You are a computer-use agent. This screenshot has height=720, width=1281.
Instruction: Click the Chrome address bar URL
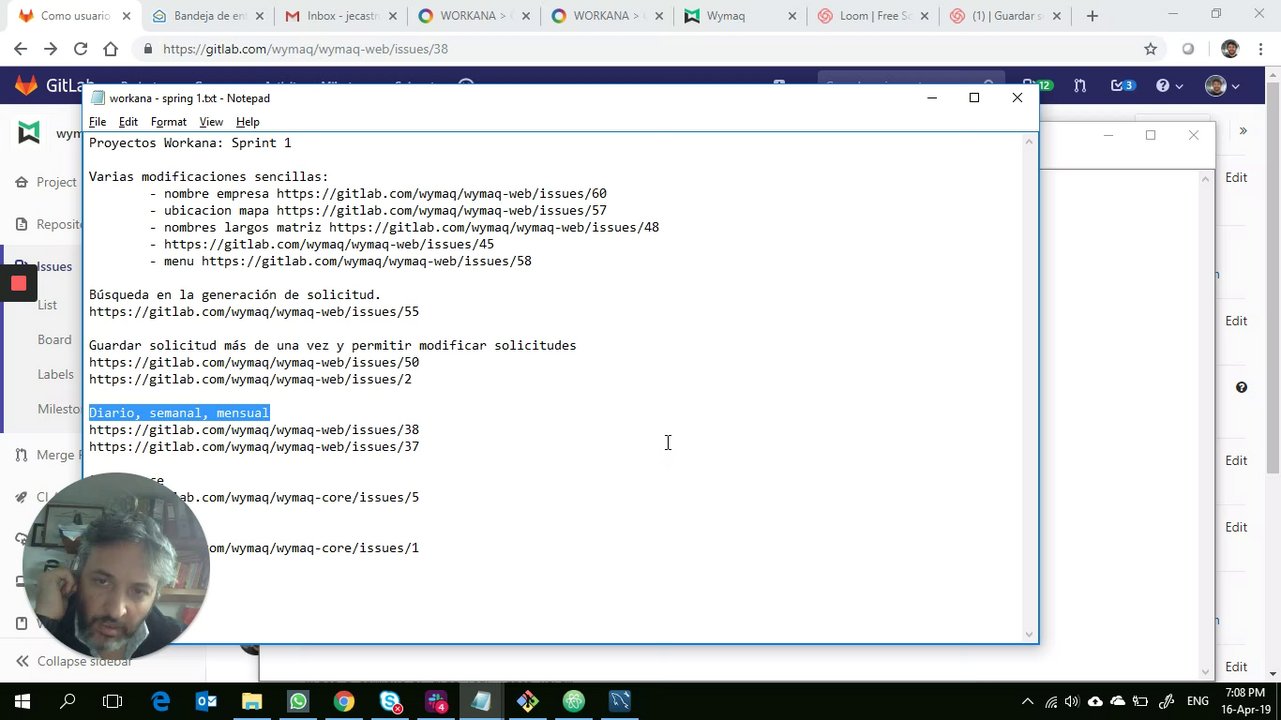[305, 49]
